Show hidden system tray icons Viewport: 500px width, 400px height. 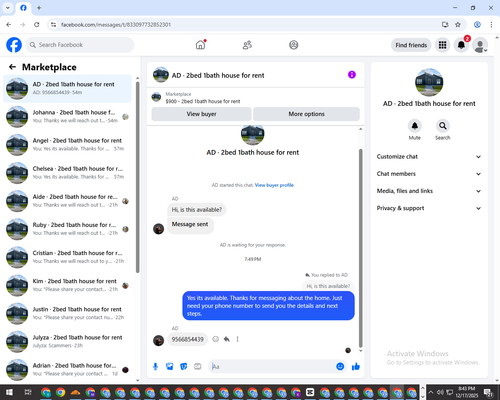coord(431,392)
